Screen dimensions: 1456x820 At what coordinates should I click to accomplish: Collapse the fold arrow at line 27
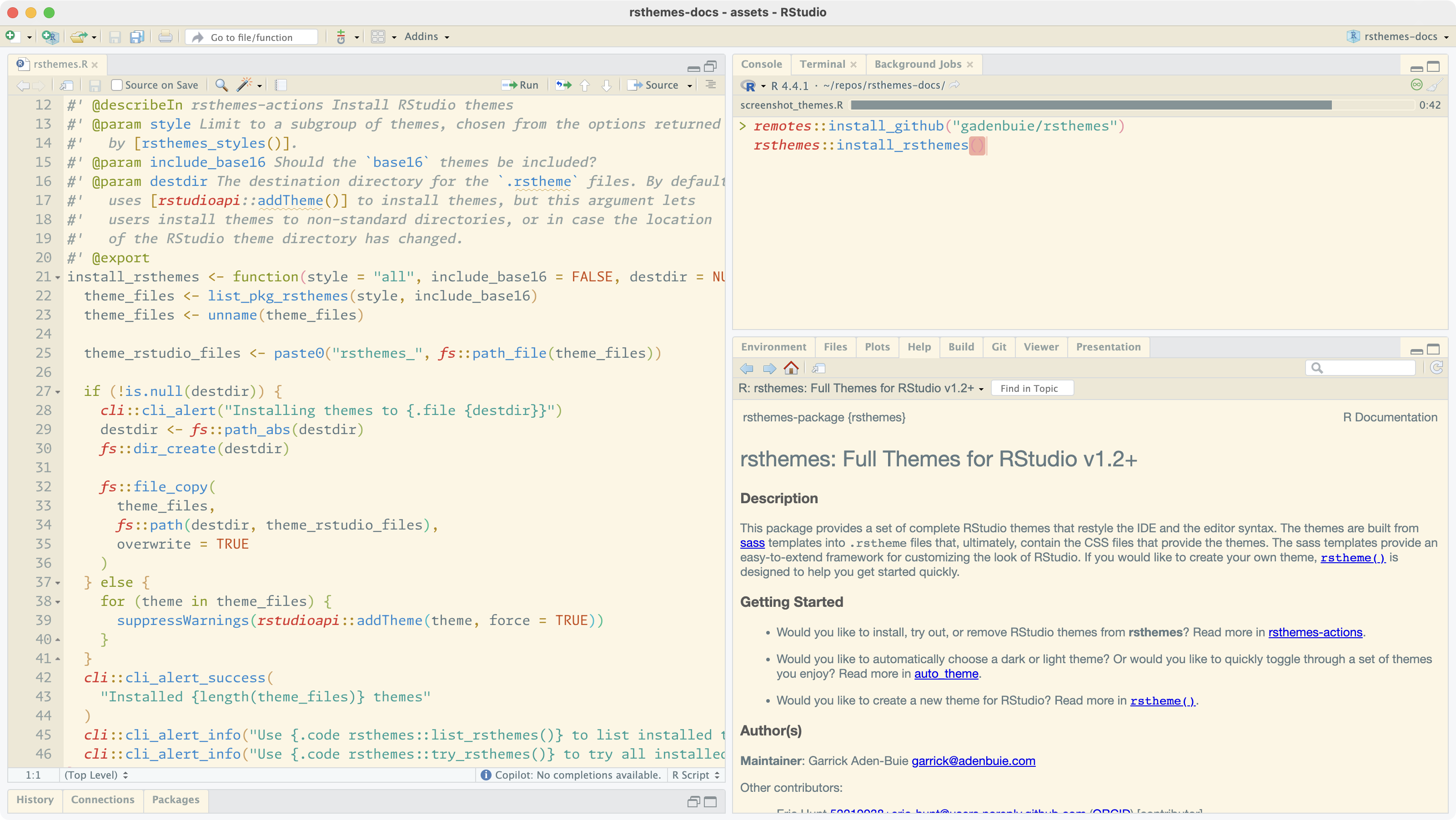[x=58, y=392]
